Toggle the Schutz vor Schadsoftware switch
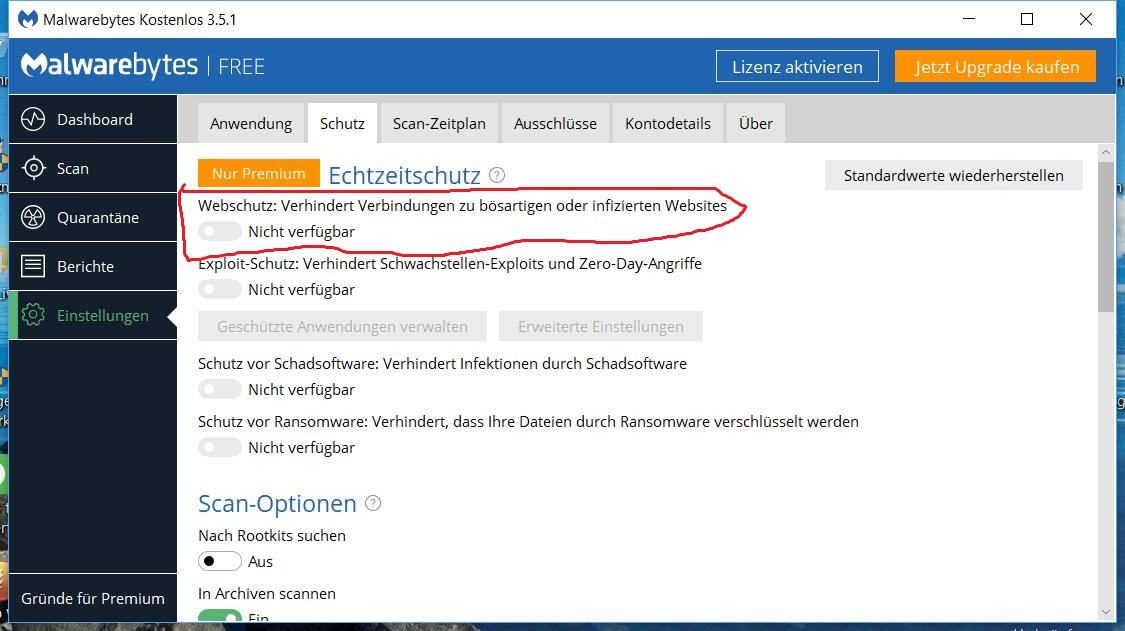Screen dimensions: 1125x631 pos(220,389)
